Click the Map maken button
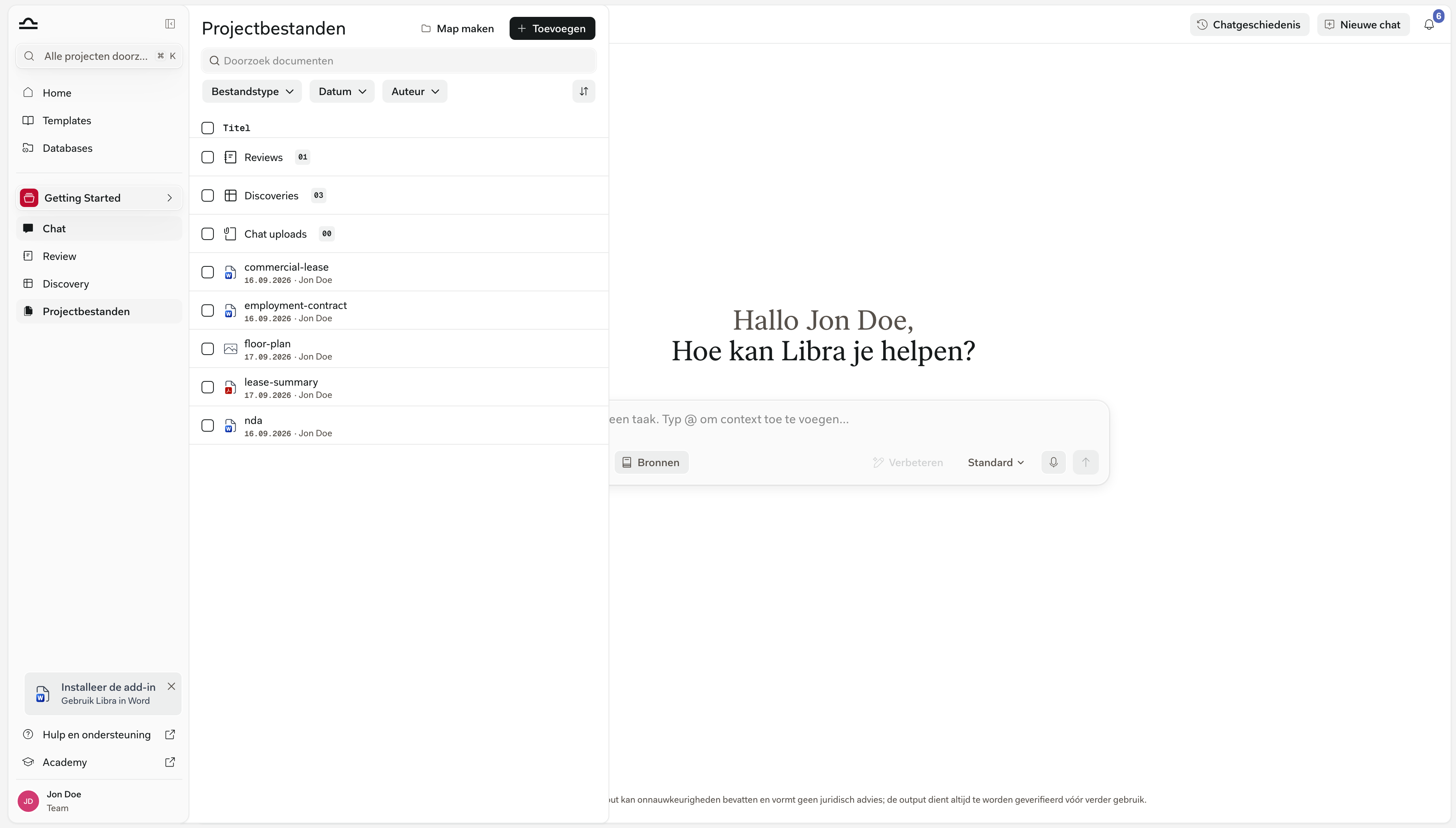Screen dimensions: 1456x828 coord(457,28)
